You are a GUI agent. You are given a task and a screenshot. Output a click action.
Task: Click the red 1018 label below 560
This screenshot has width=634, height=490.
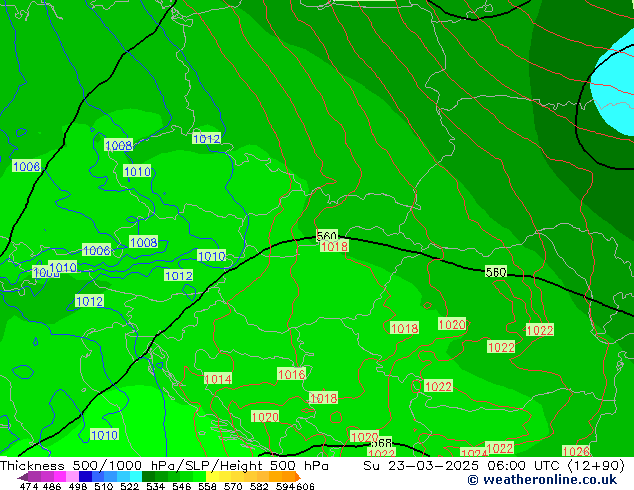334,246
